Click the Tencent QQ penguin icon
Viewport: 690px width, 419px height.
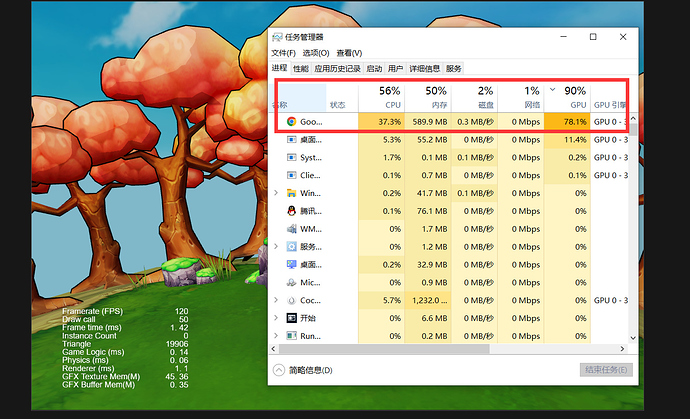click(x=291, y=211)
